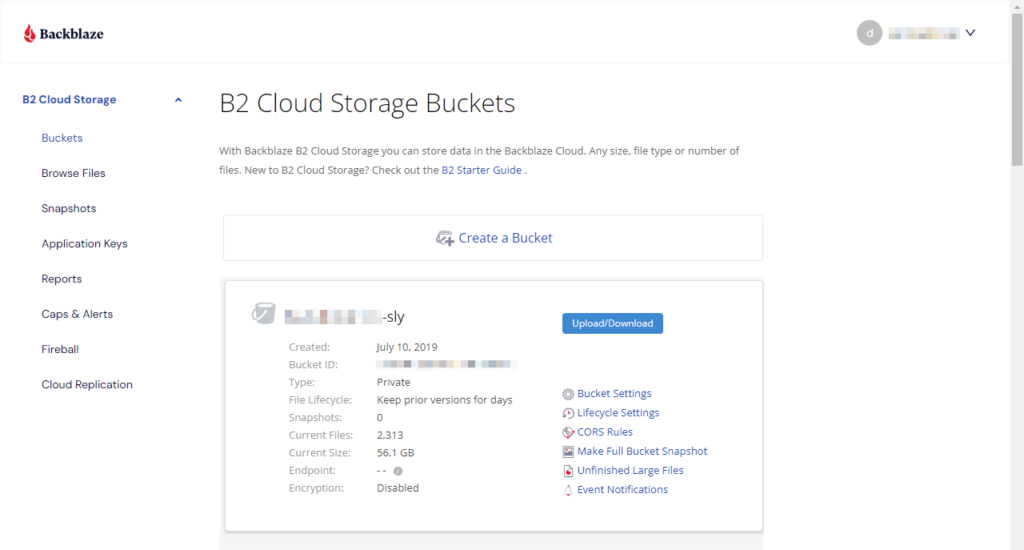Navigate to Application Keys
The image size is (1024, 550).
click(84, 244)
